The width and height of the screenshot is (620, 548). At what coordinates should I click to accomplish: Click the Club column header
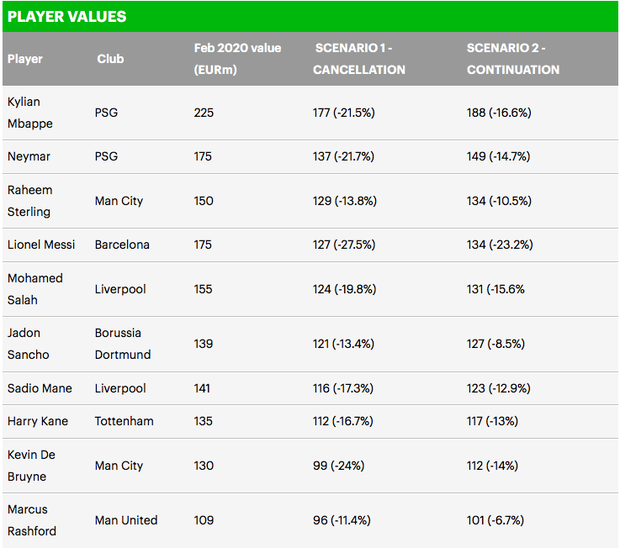(x=110, y=59)
